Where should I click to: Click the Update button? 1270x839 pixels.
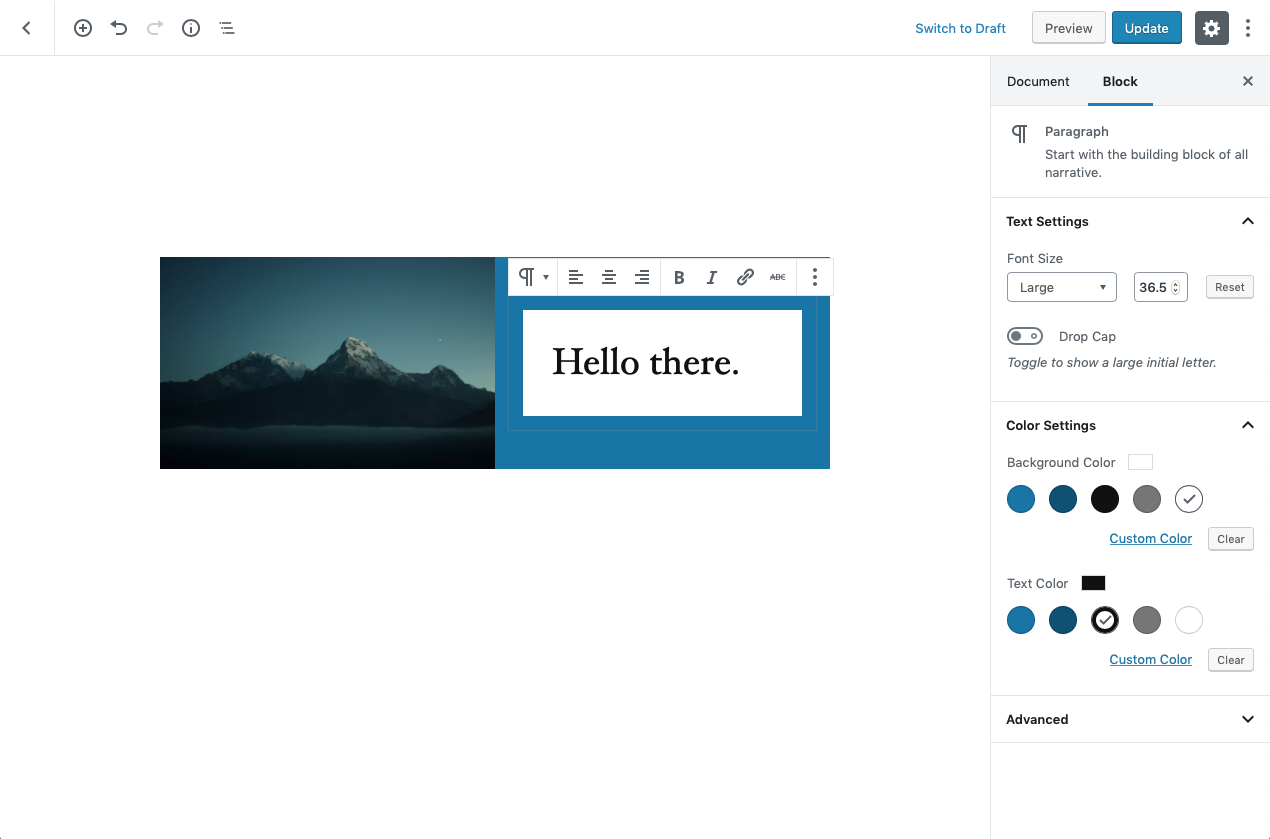coord(1147,28)
